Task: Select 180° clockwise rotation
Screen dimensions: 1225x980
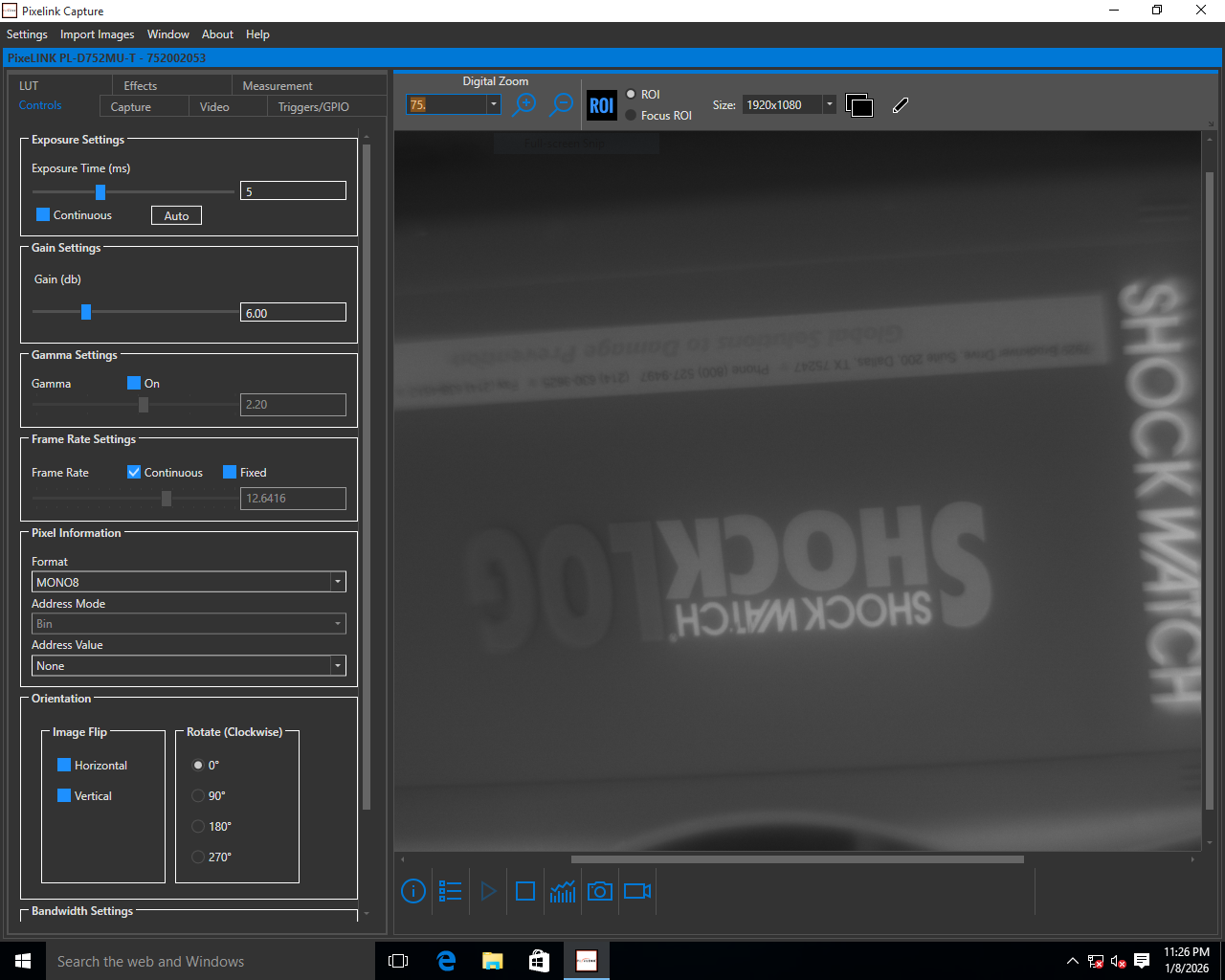Action: tap(198, 826)
